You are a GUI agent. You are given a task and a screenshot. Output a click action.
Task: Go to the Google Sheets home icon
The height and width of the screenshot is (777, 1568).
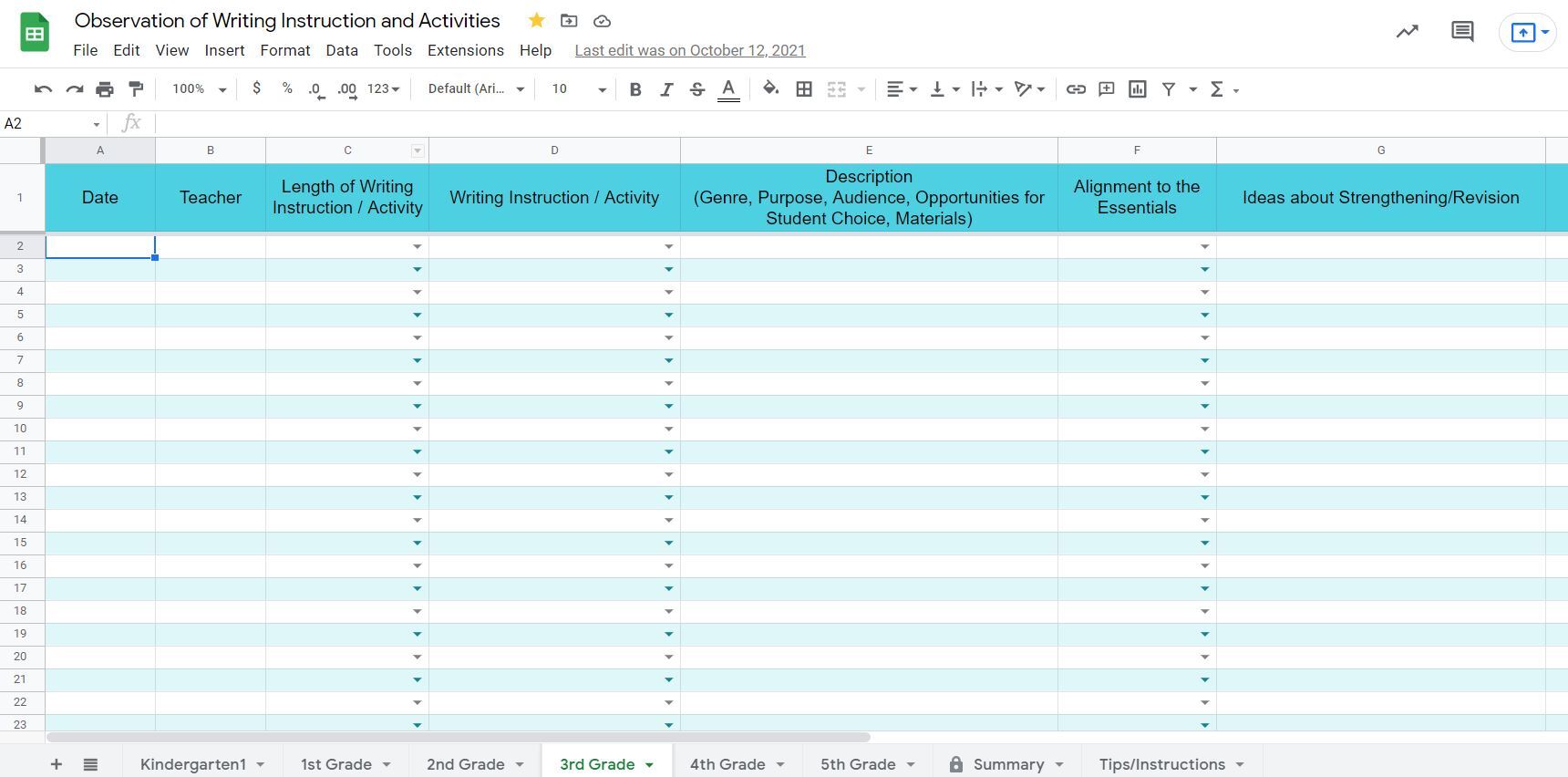pos(35,32)
